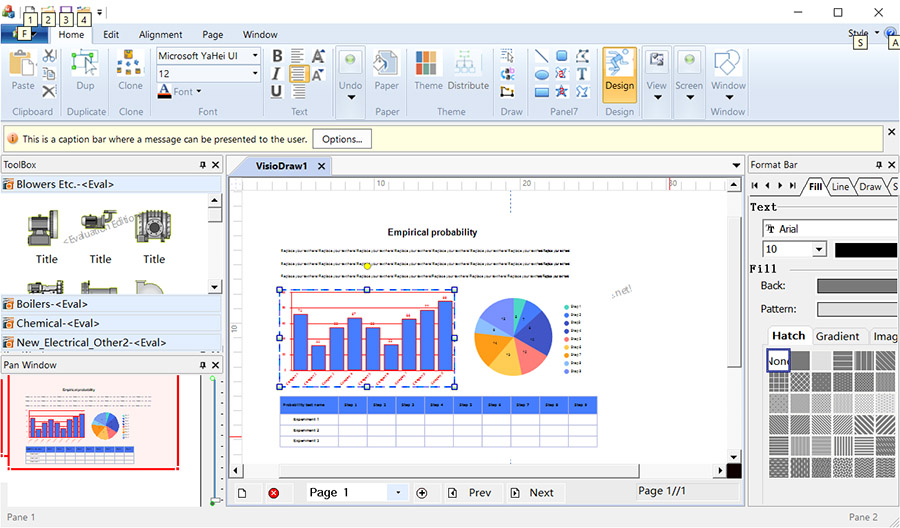Viewport: 900px width, 528px height.
Task: Open the Alignment ribbon tab
Action: tap(161, 34)
